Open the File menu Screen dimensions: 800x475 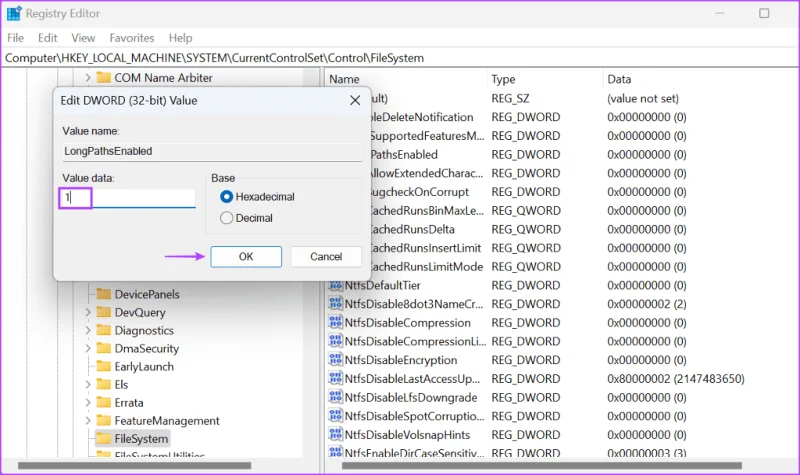tap(15, 38)
